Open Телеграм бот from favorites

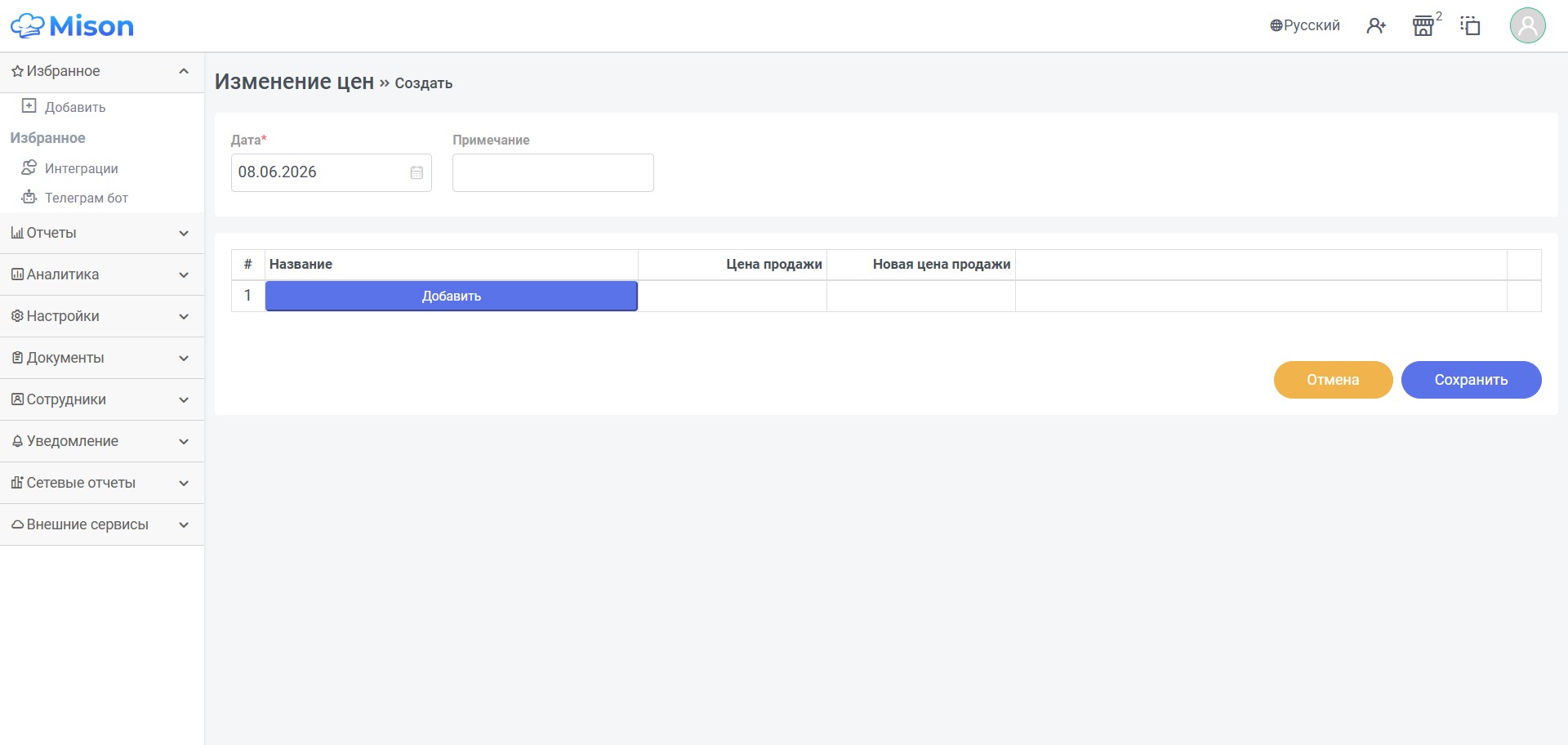click(x=86, y=198)
